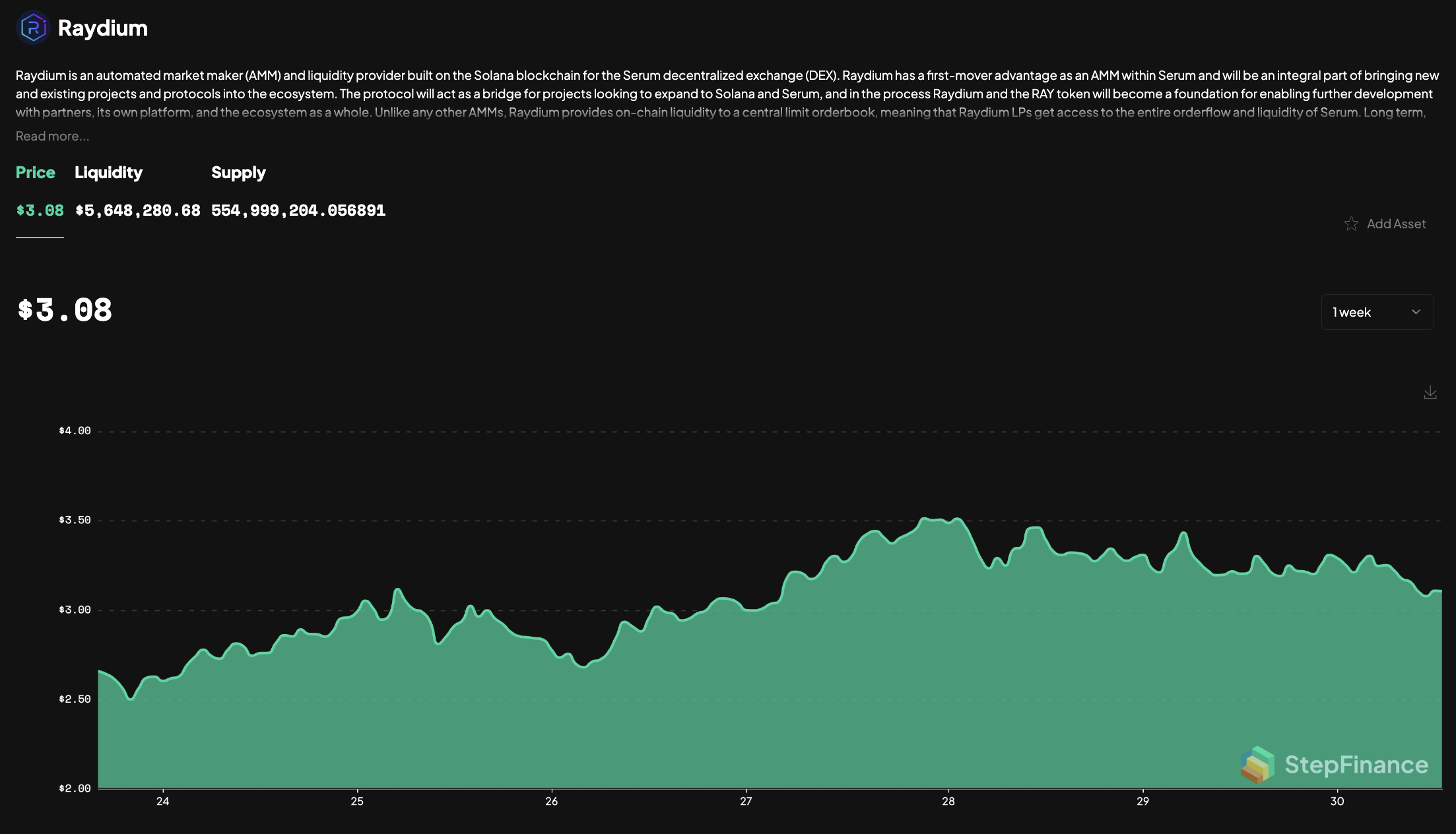Click the 30 date marker on x-axis
The height and width of the screenshot is (834, 1456).
pos(1337,801)
